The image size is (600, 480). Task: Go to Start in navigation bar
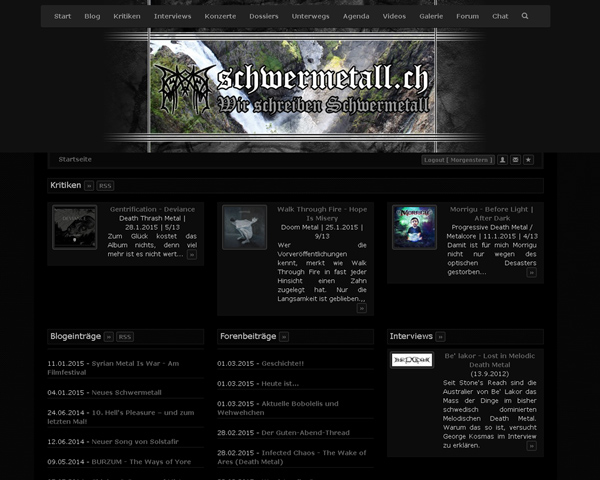[x=62, y=16]
